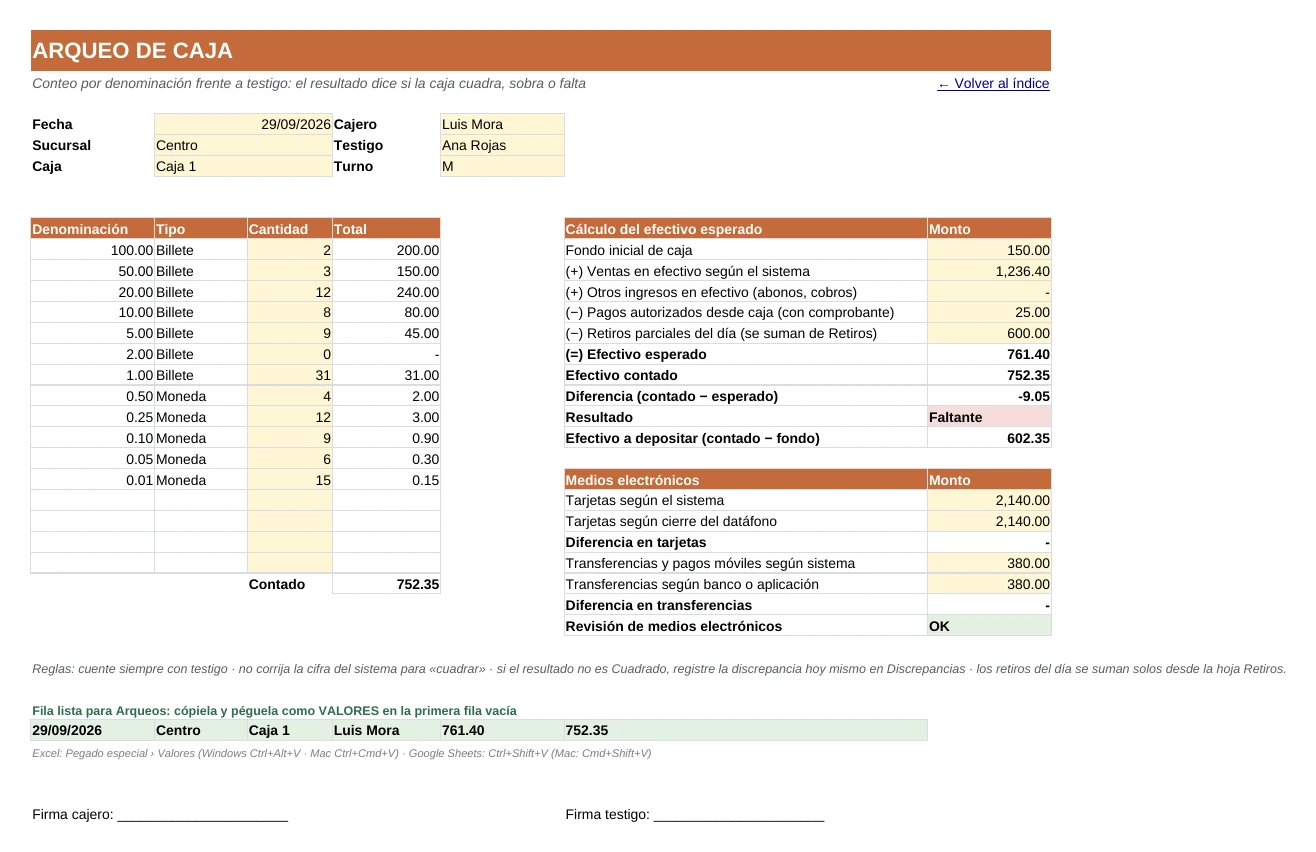
Task: Select the Testigo cell 'Ana Rojas'
Action: (502, 145)
